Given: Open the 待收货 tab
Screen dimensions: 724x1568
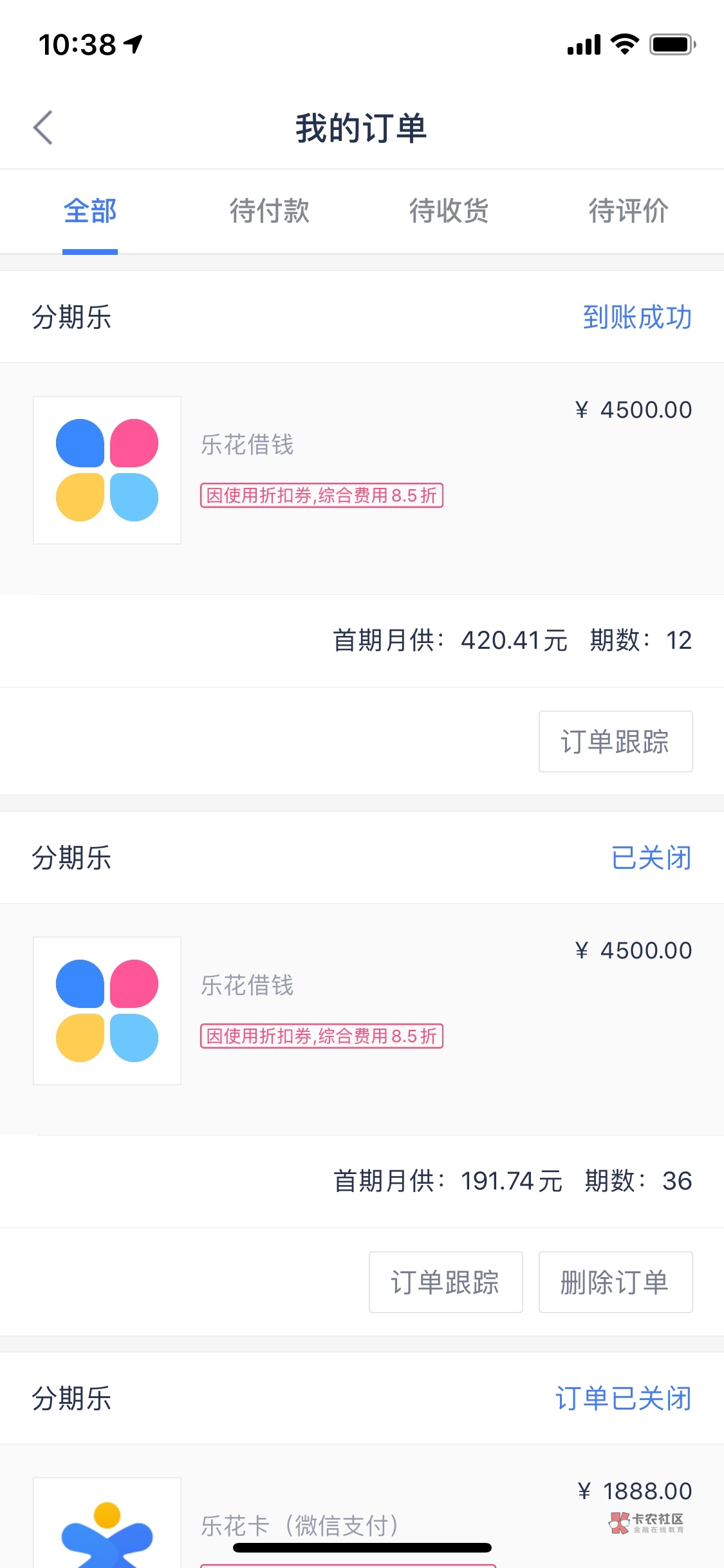Looking at the screenshot, I should coord(449,211).
